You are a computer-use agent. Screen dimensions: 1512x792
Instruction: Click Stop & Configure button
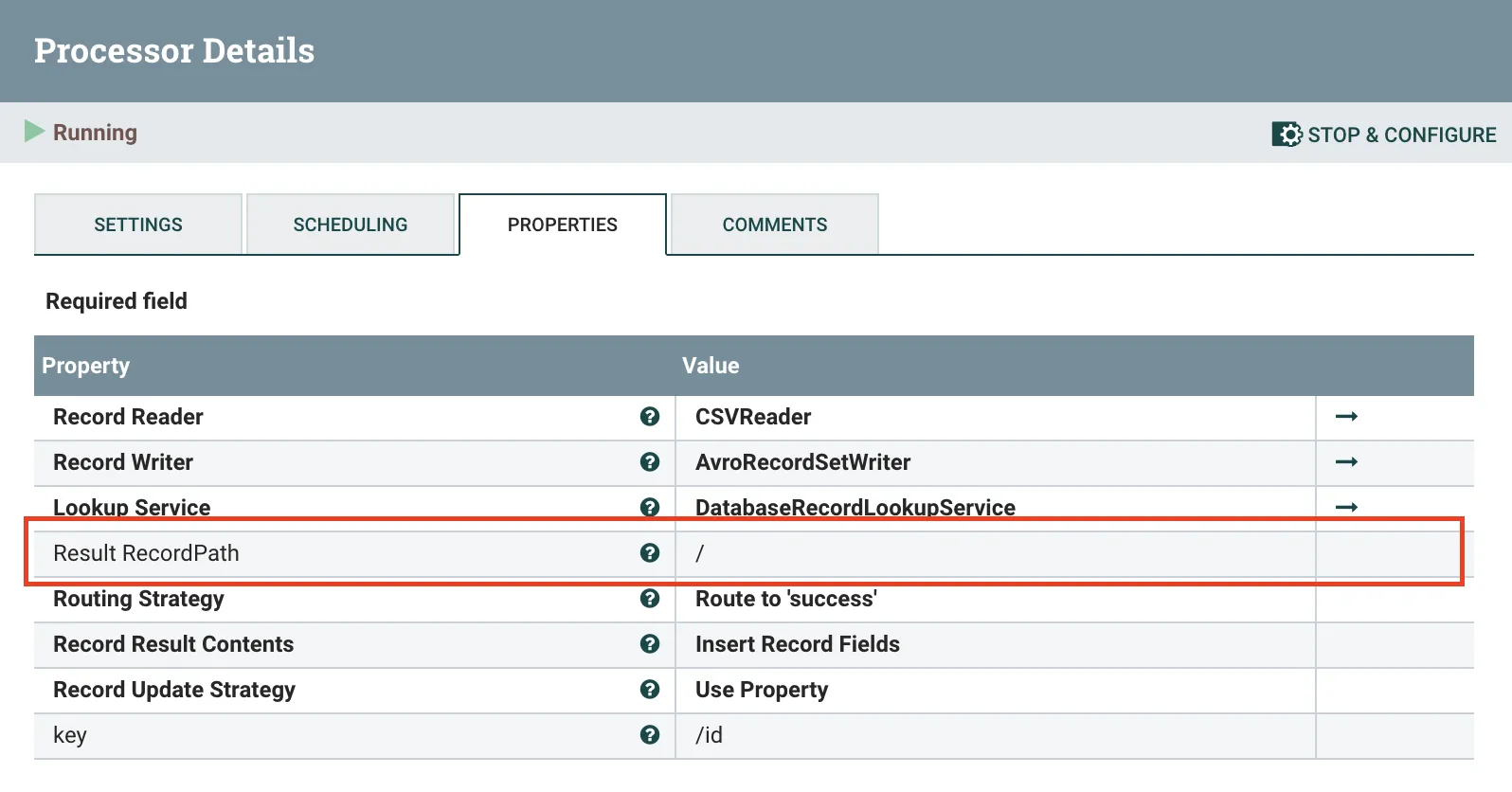pyautogui.click(x=1384, y=135)
